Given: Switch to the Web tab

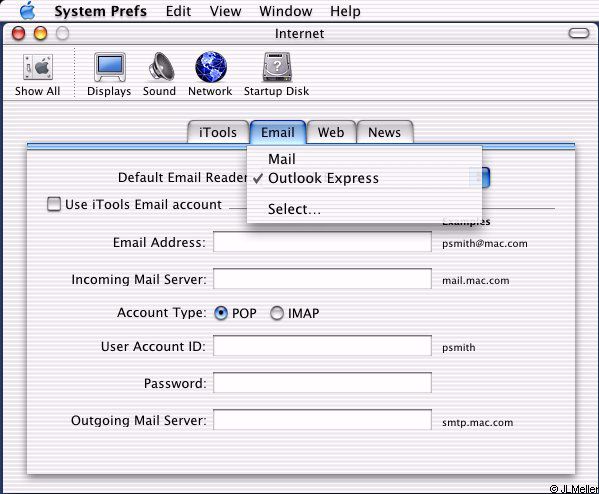Looking at the screenshot, I should [331, 132].
